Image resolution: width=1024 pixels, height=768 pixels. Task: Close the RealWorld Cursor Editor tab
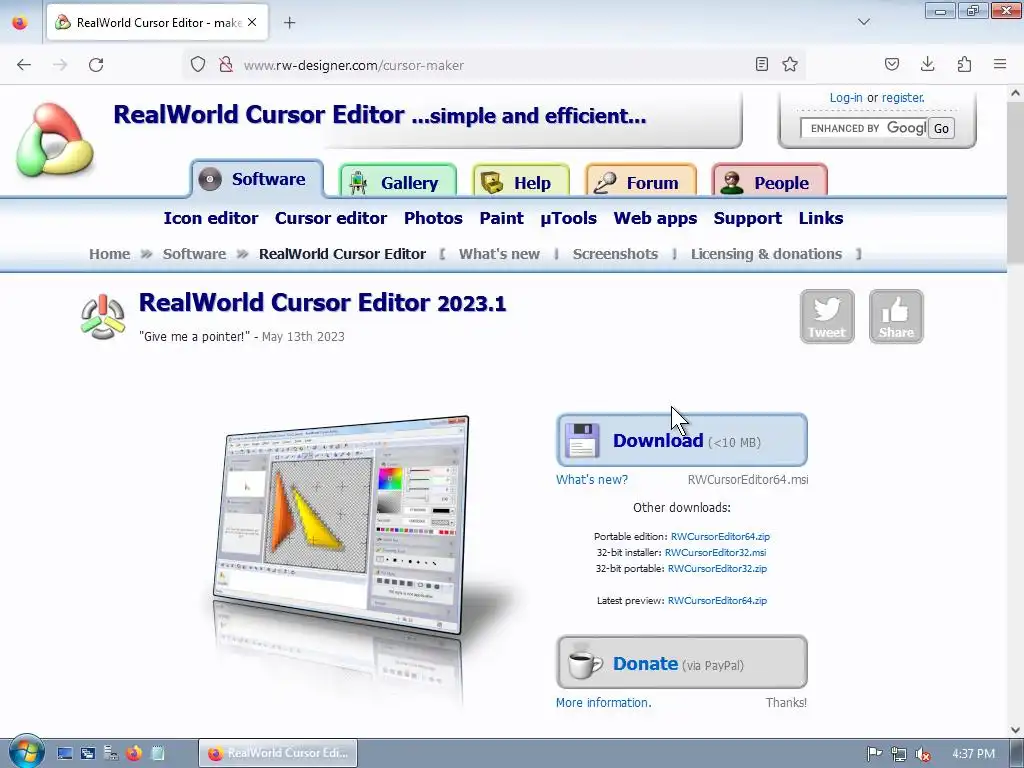(252, 22)
